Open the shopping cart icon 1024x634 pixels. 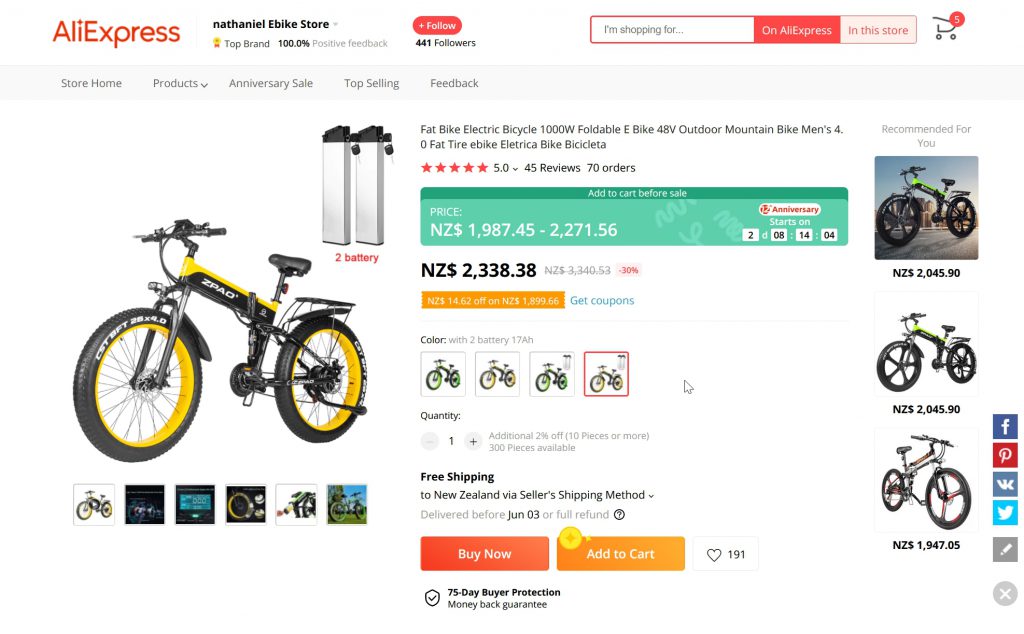tap(945, 29)
